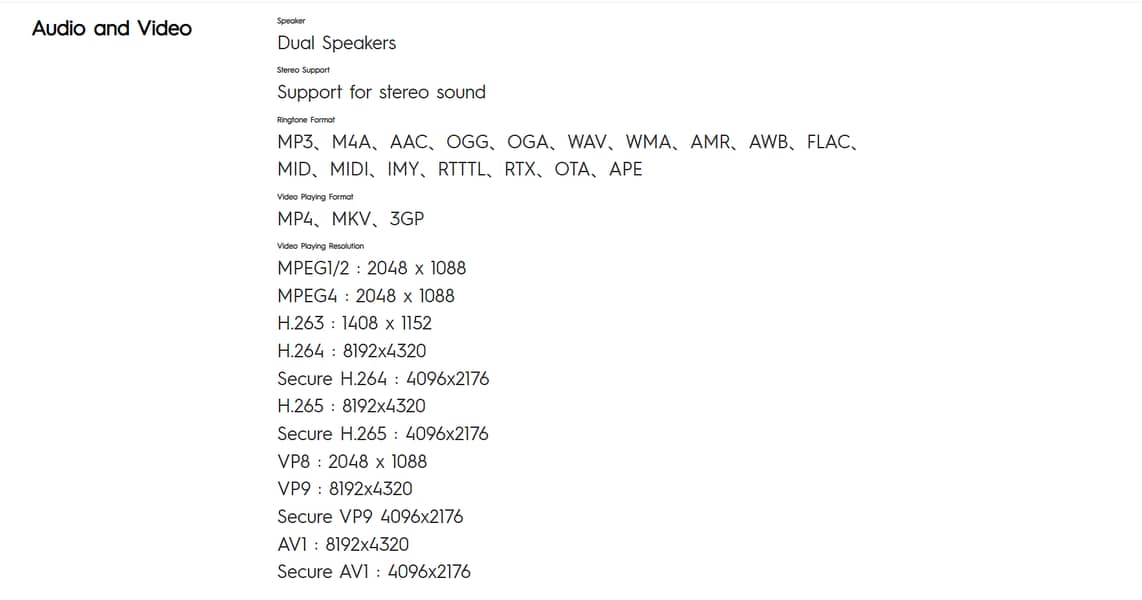Click the MKV video format entry

pos(351,219)
